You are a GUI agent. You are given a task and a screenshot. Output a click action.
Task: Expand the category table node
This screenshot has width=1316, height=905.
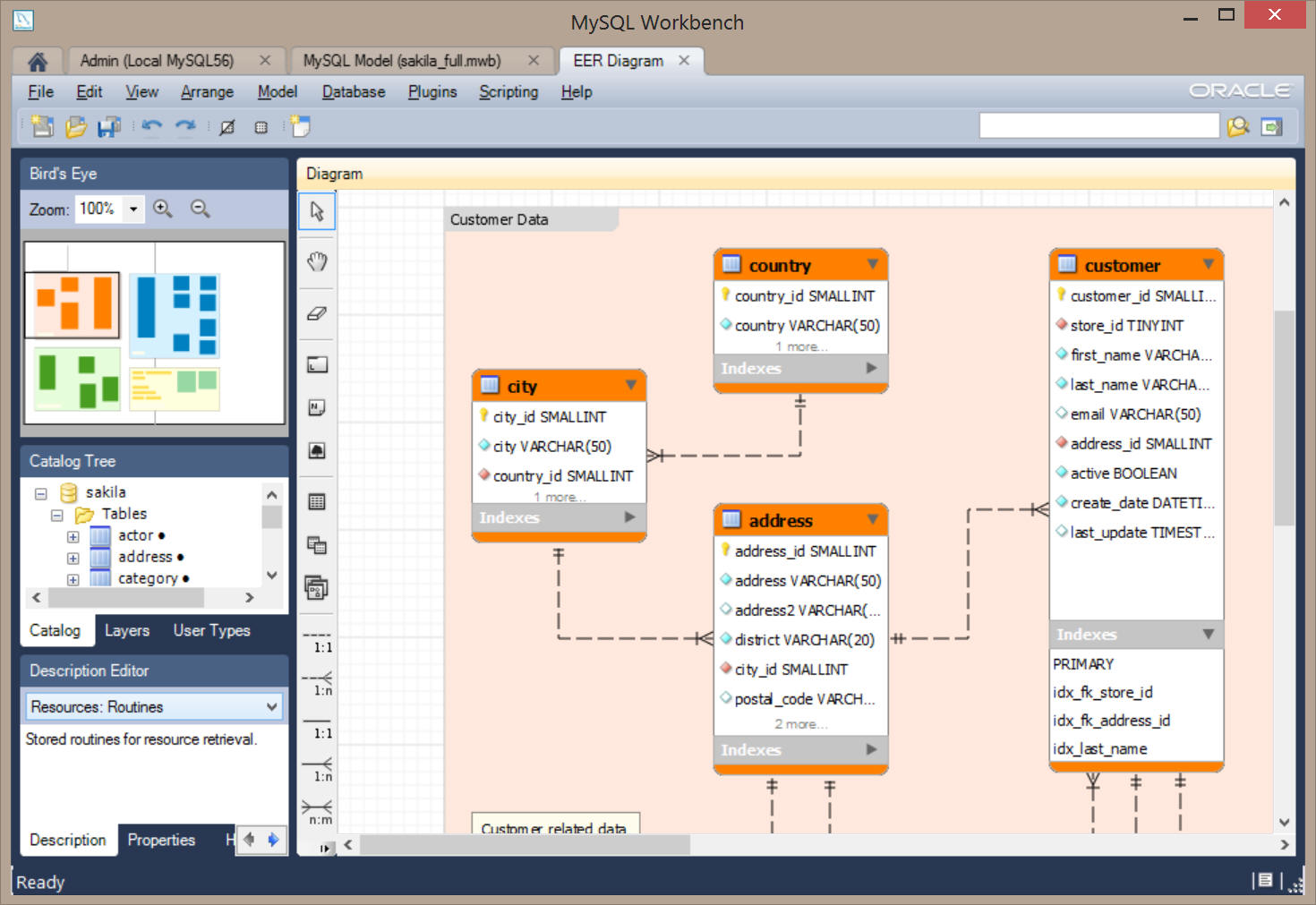pos(73,580)
